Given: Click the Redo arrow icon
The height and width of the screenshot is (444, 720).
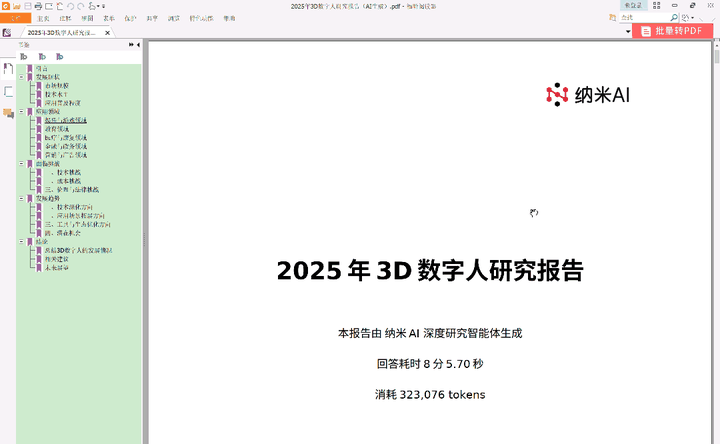Looking at the screenshot, I should tap(81, 6).
